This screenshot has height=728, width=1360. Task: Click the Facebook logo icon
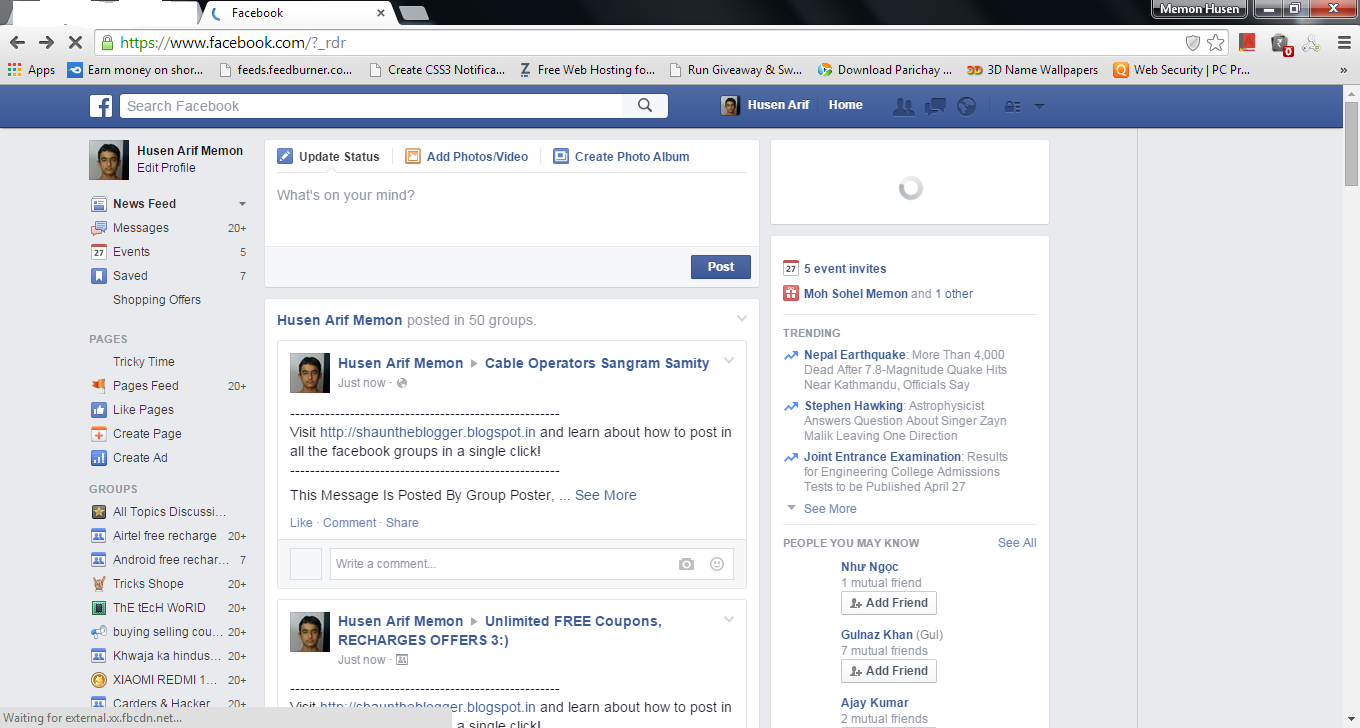[100, 106]
